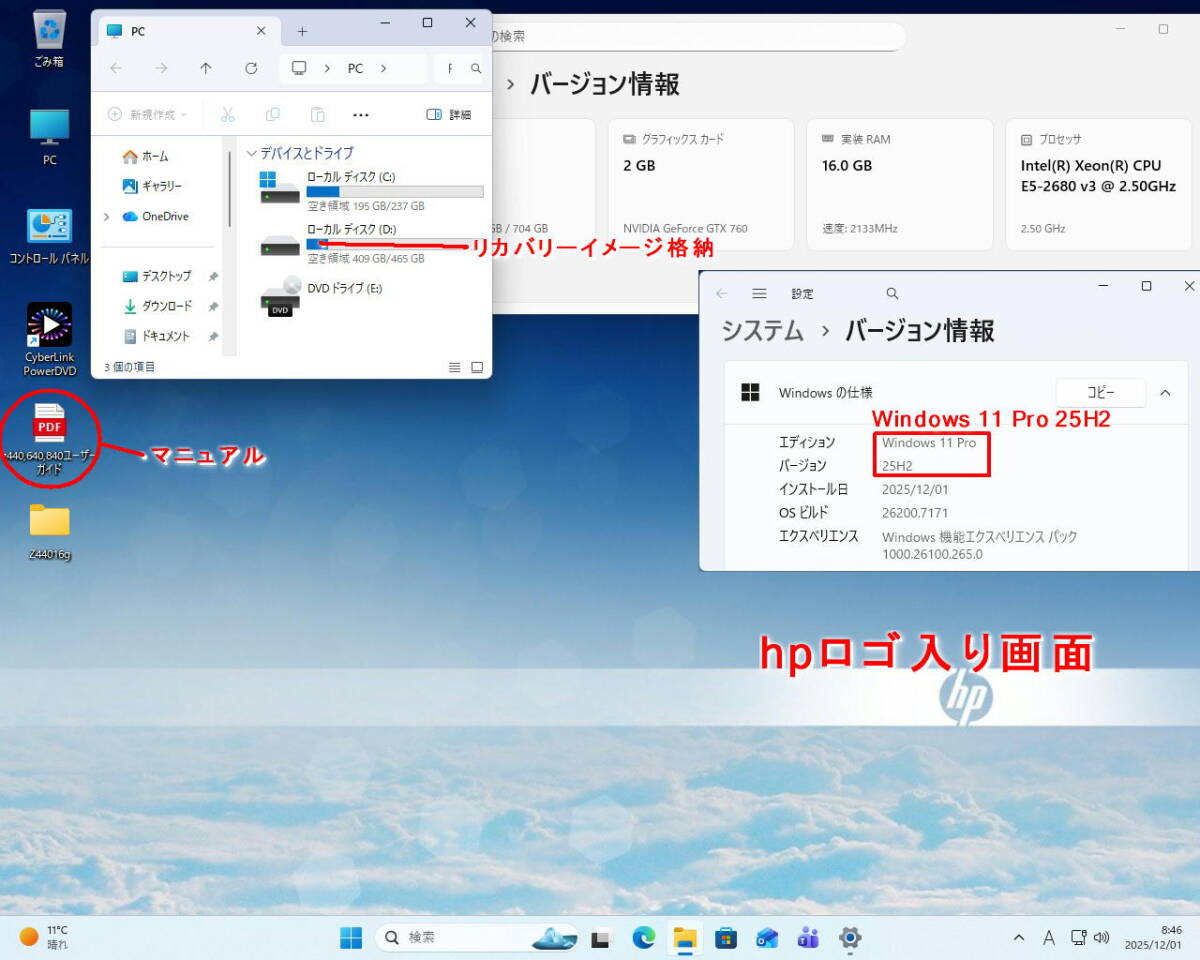Image resolution: width=1200 pixels, height=960 pixels.
Task: Collapse the デバイスとドライブ section
Action: pyautogui.click(x=250, y=153)
